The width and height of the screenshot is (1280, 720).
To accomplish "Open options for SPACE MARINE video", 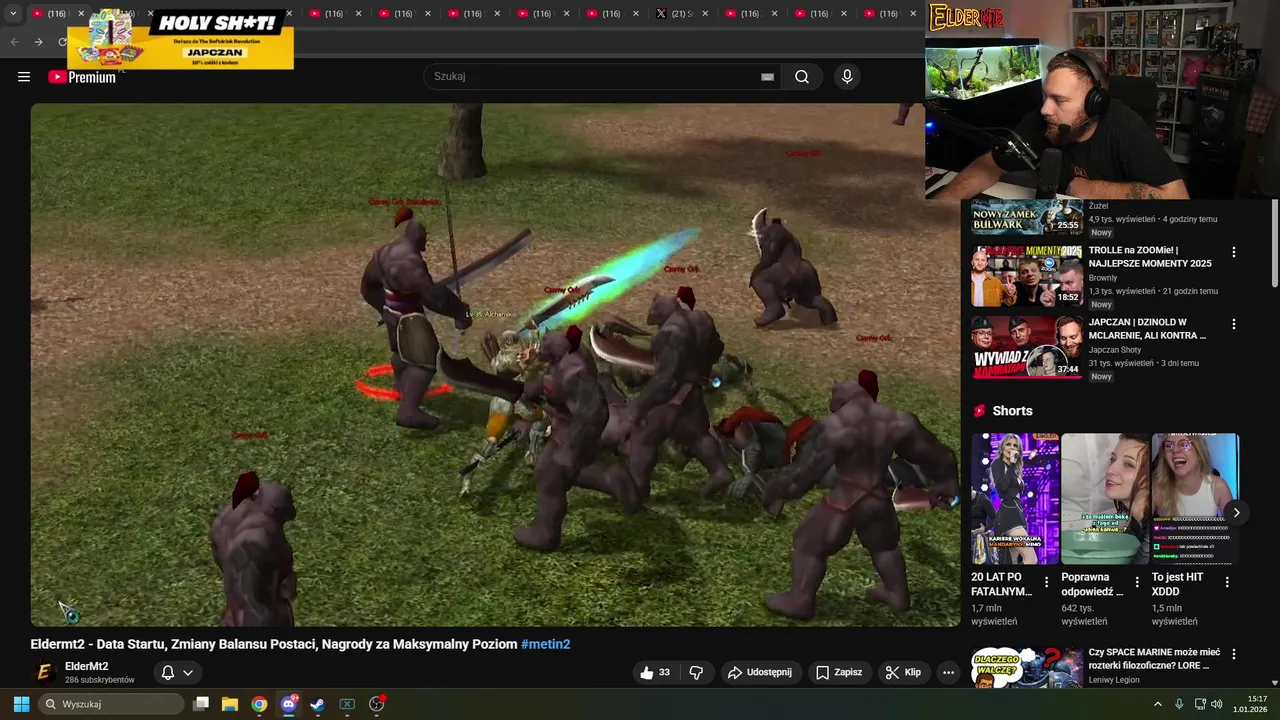I will point(1233,654).
